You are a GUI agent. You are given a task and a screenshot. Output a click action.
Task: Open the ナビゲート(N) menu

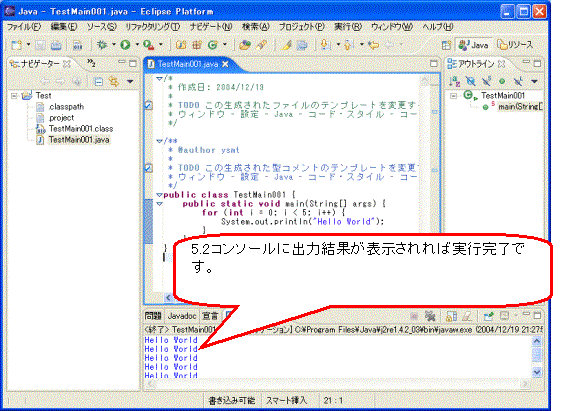coord(211,27)
